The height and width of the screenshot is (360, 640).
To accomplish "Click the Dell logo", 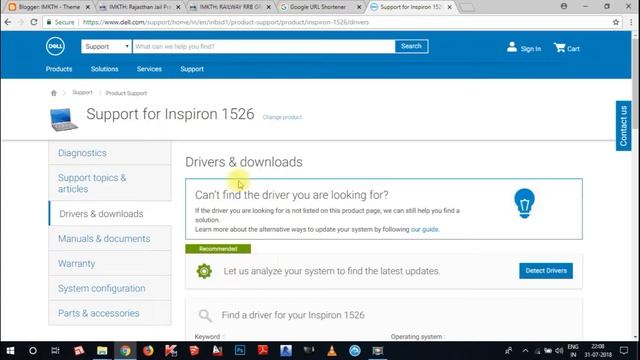I will (x=55, y=46).
